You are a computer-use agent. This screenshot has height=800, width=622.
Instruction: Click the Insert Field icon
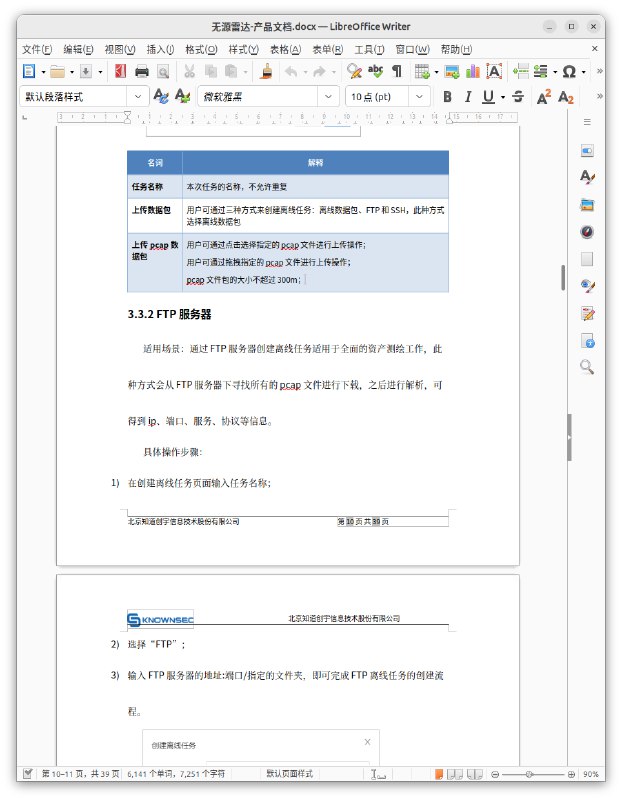[x=541, y=71]
